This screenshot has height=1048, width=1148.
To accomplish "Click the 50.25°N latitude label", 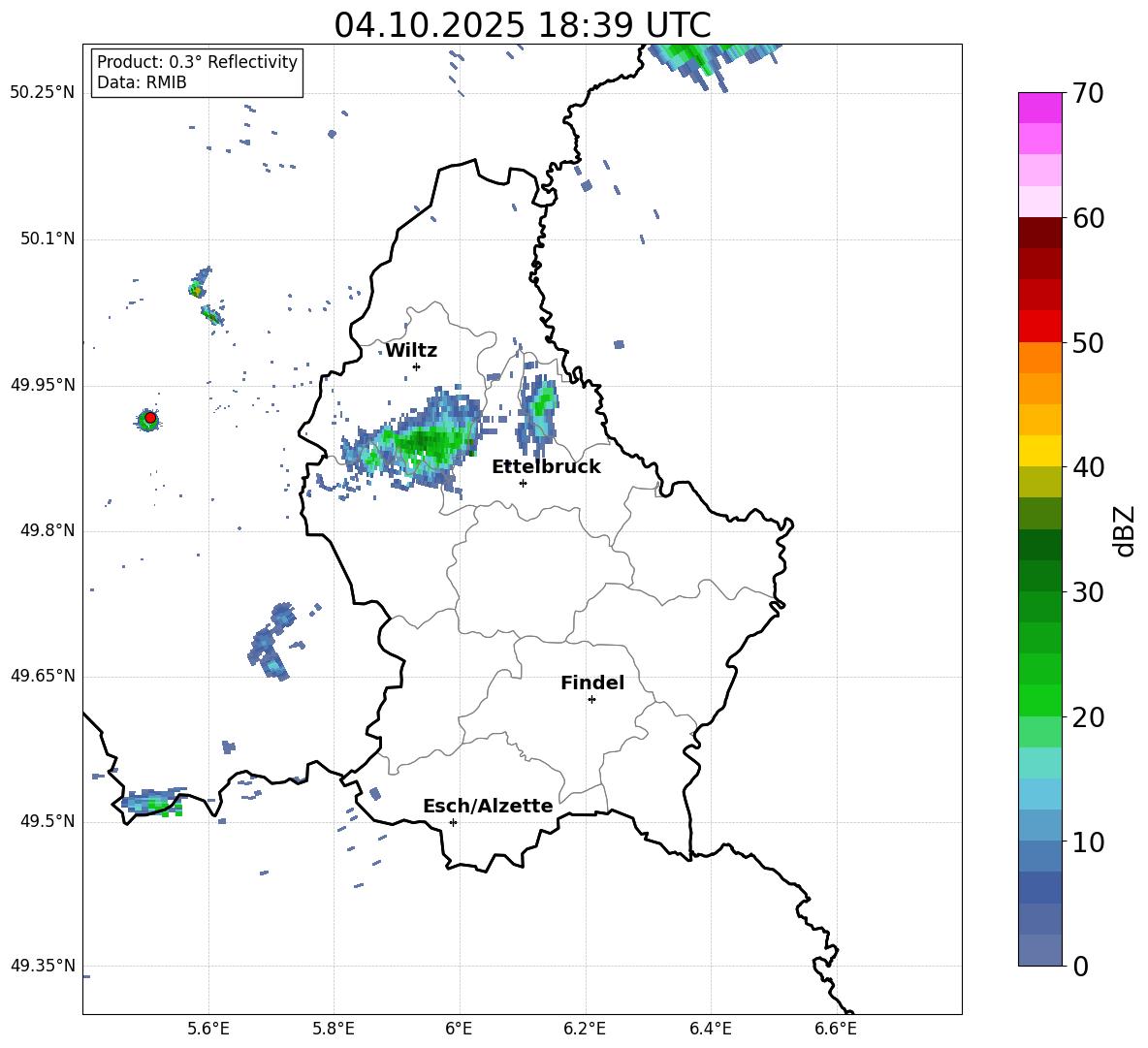I will [x=43, y=92].
